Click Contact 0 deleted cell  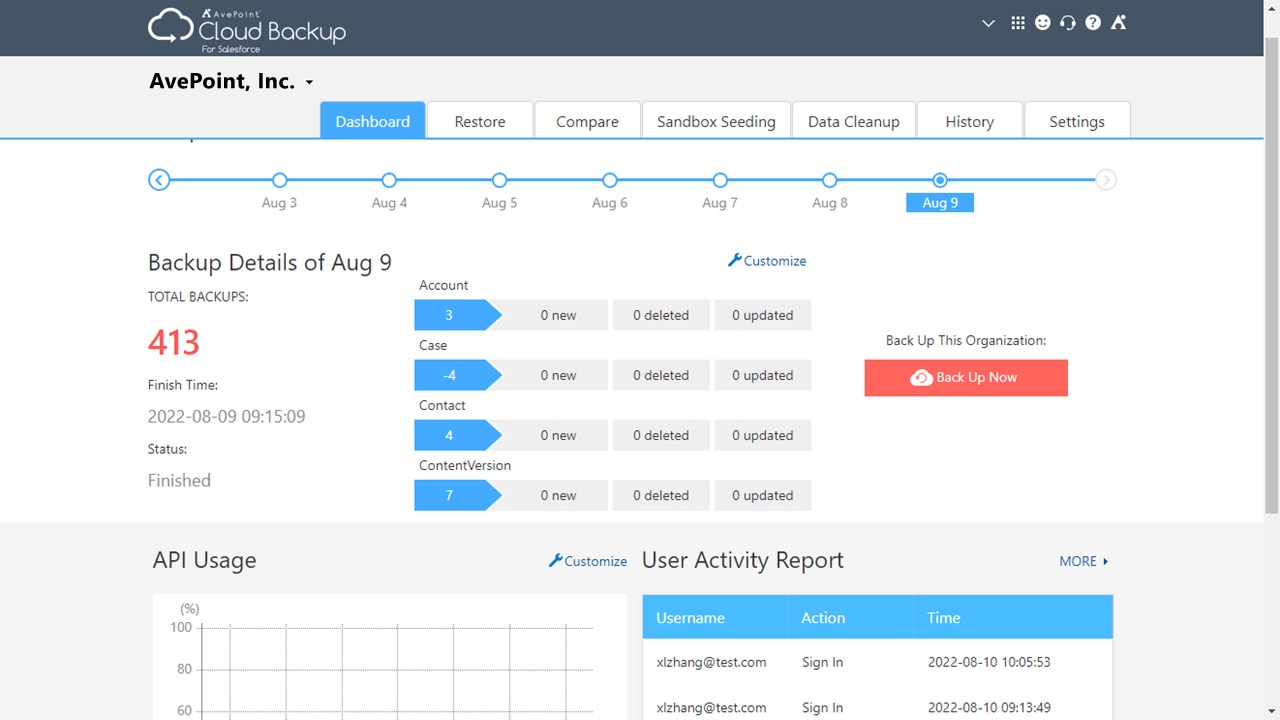click(661, 435)
